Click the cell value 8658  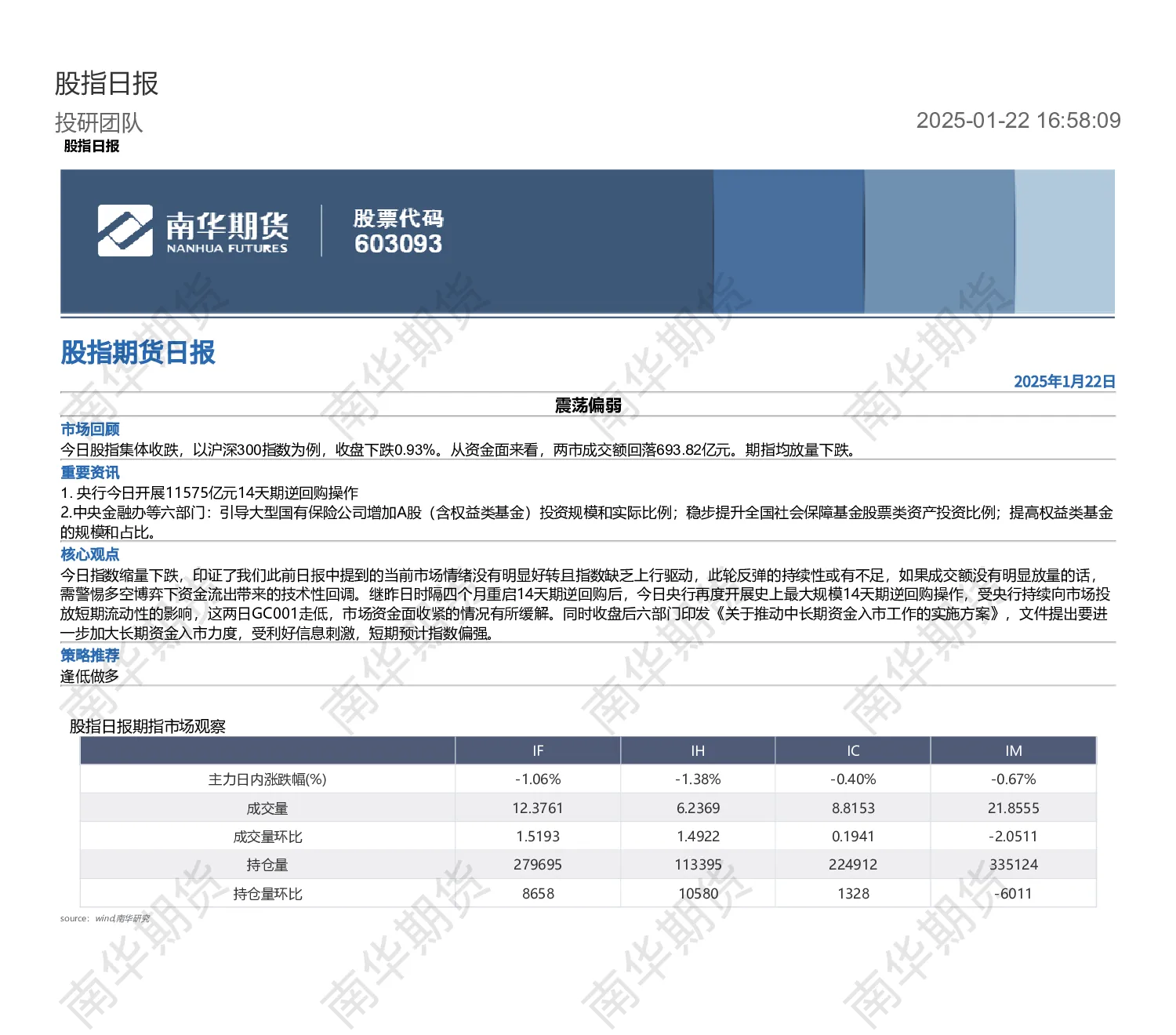pos(538,894)
